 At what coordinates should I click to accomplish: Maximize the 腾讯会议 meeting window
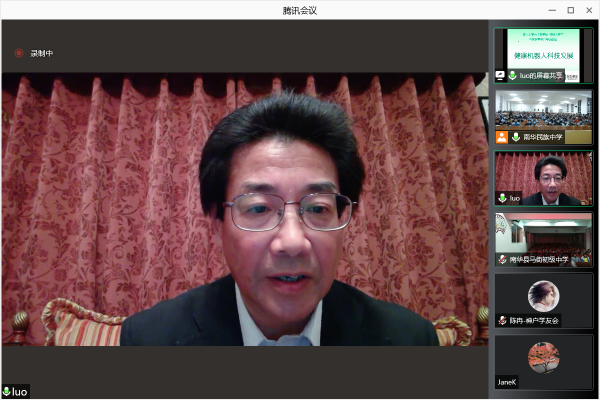(570, 10)
